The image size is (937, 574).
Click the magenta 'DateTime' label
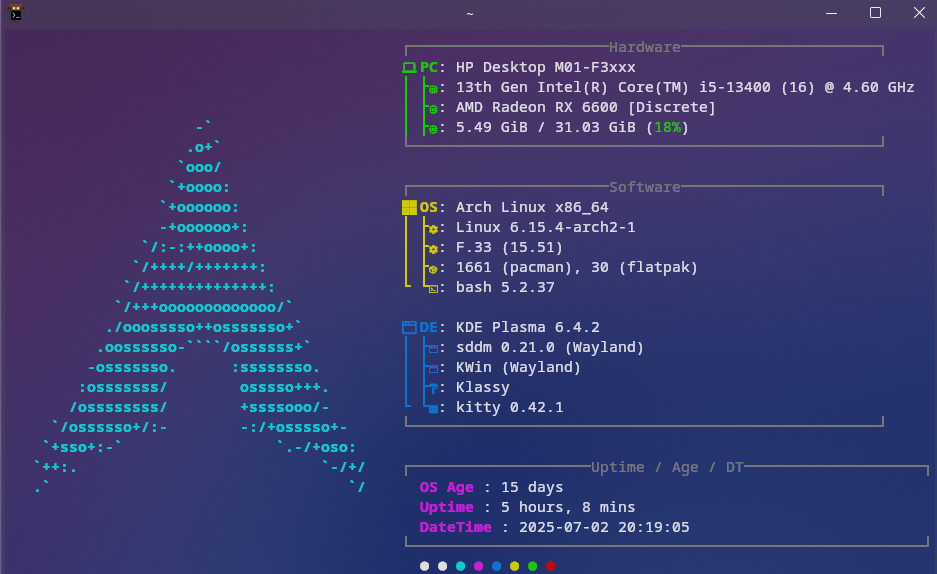point(455,527)
